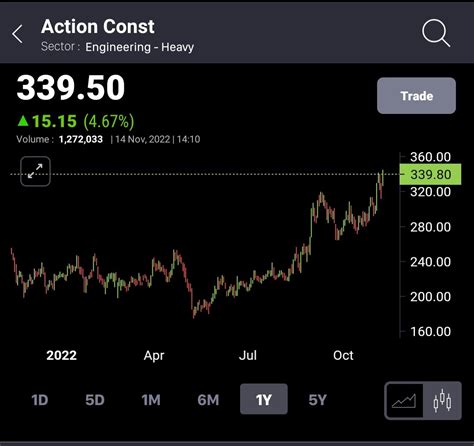Open the search magnifier icon
This screenshot has height=446, width=474.
click(436, 33)
